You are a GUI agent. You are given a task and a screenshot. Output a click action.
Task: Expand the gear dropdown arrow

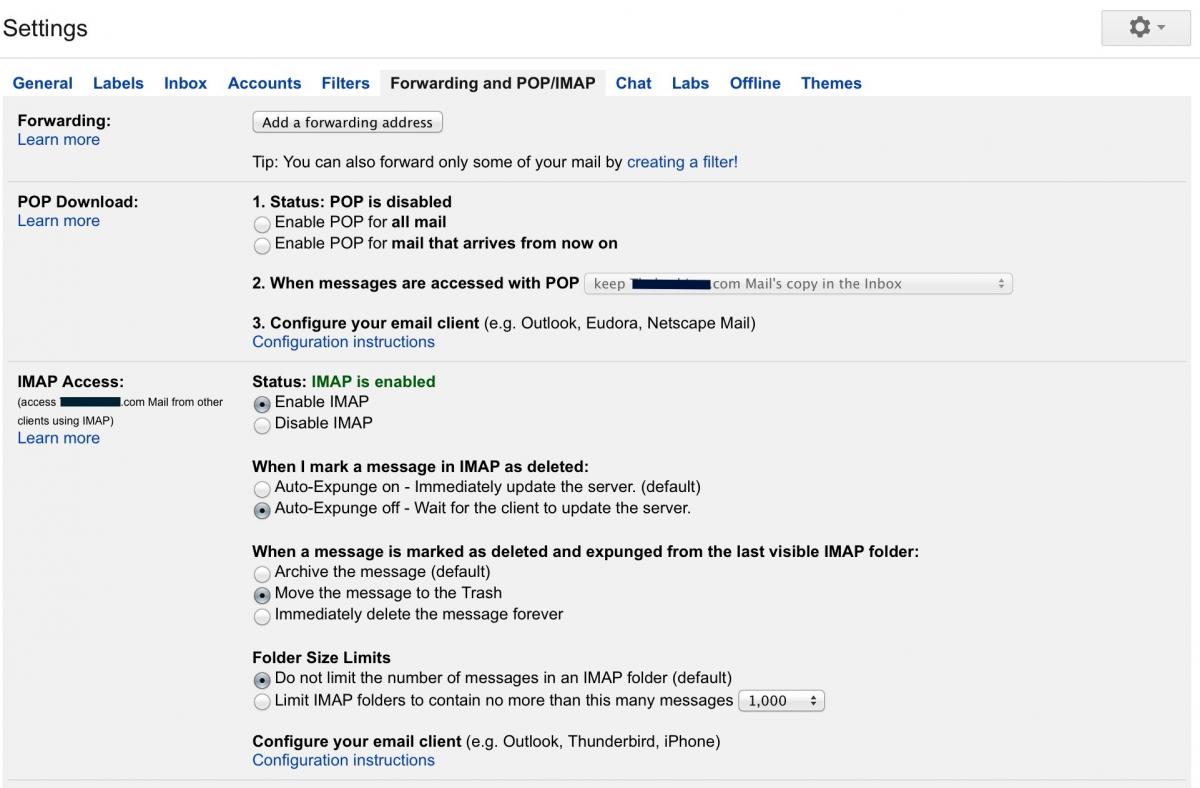[x=1161, y=29]
